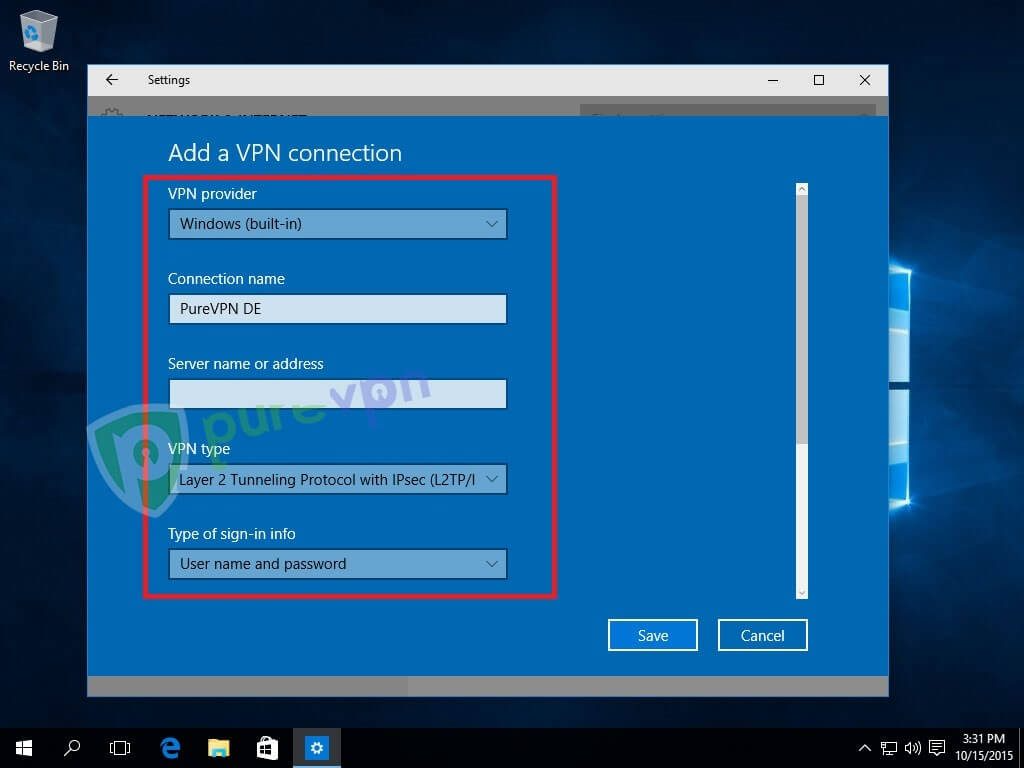The width and height of the screenshot is (1024, 768).
Task: Save the VPN connection
Action: tap(652, 635)
